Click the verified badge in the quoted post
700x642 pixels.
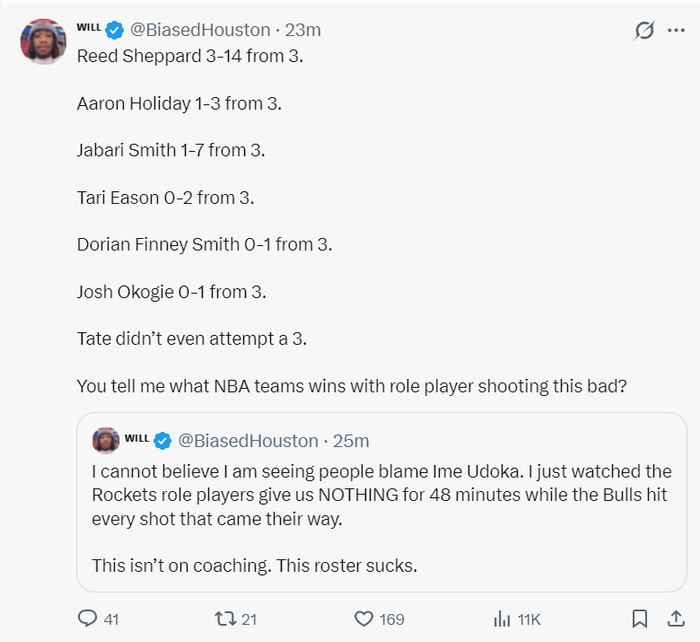click(163, 440)
